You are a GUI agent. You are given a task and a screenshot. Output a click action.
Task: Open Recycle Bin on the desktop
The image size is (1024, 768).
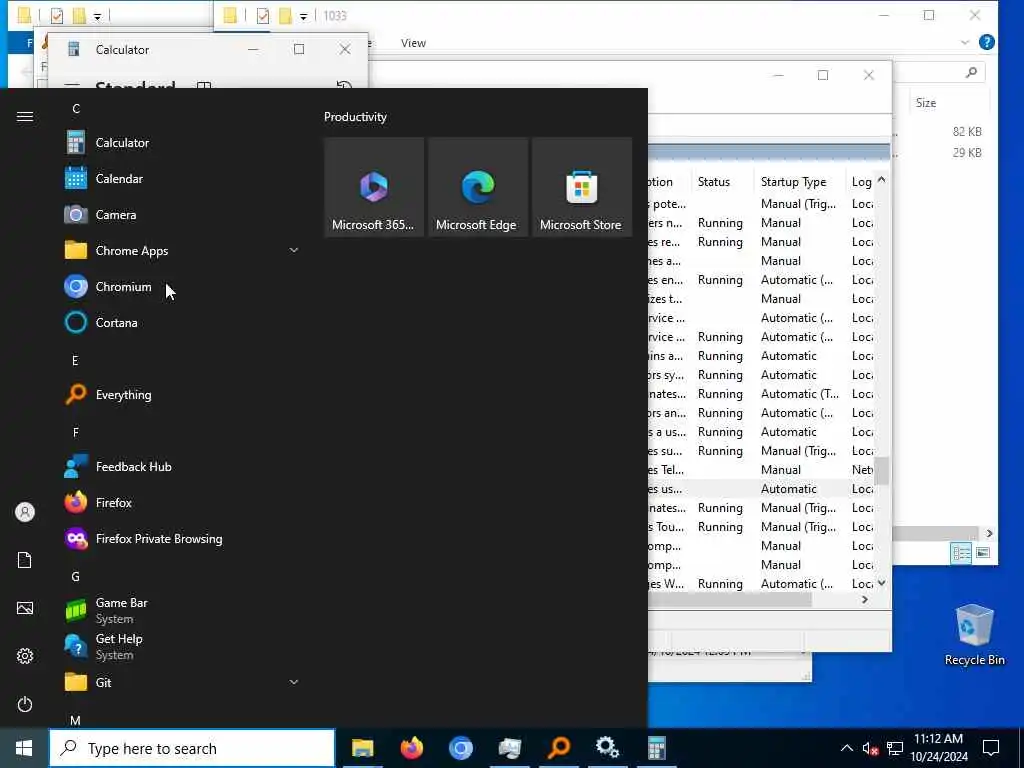pyautogui.click(x=974, y=634)
